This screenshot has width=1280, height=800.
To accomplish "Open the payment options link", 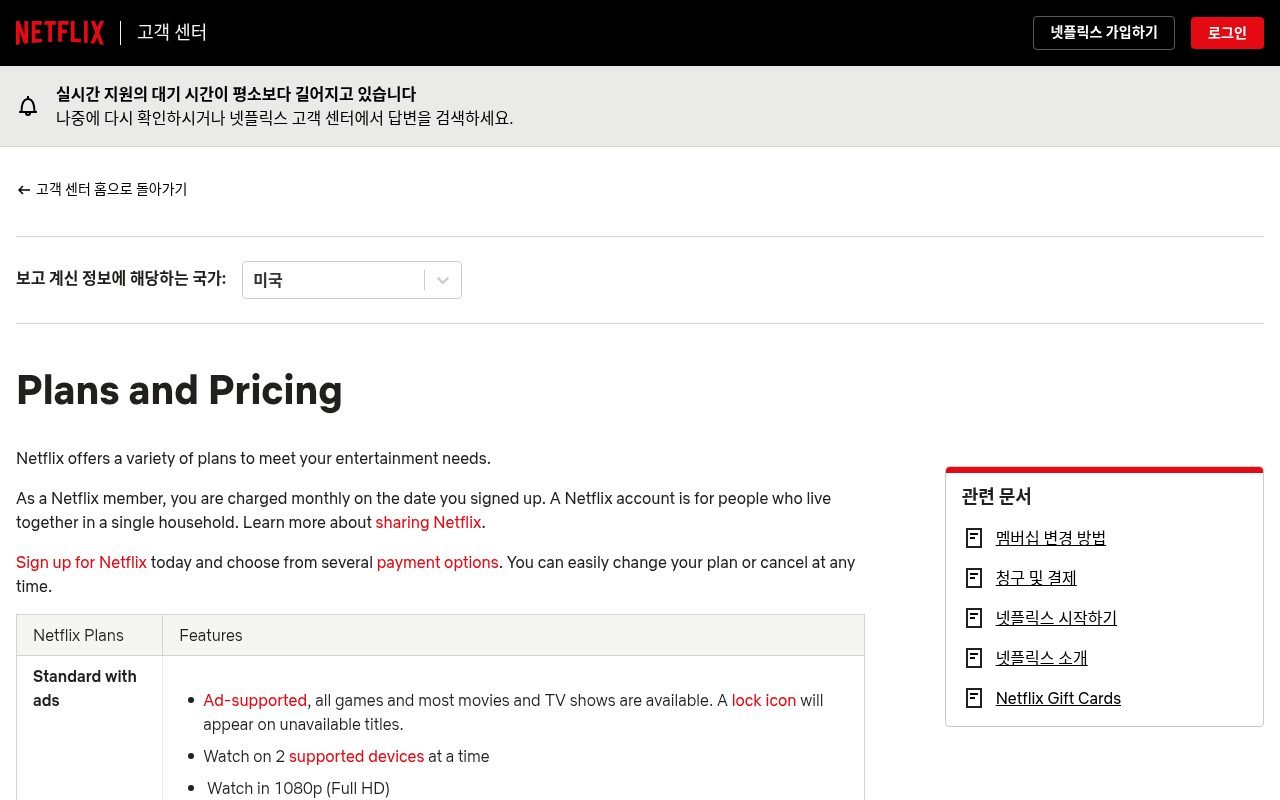I will [x=437, y=562].
